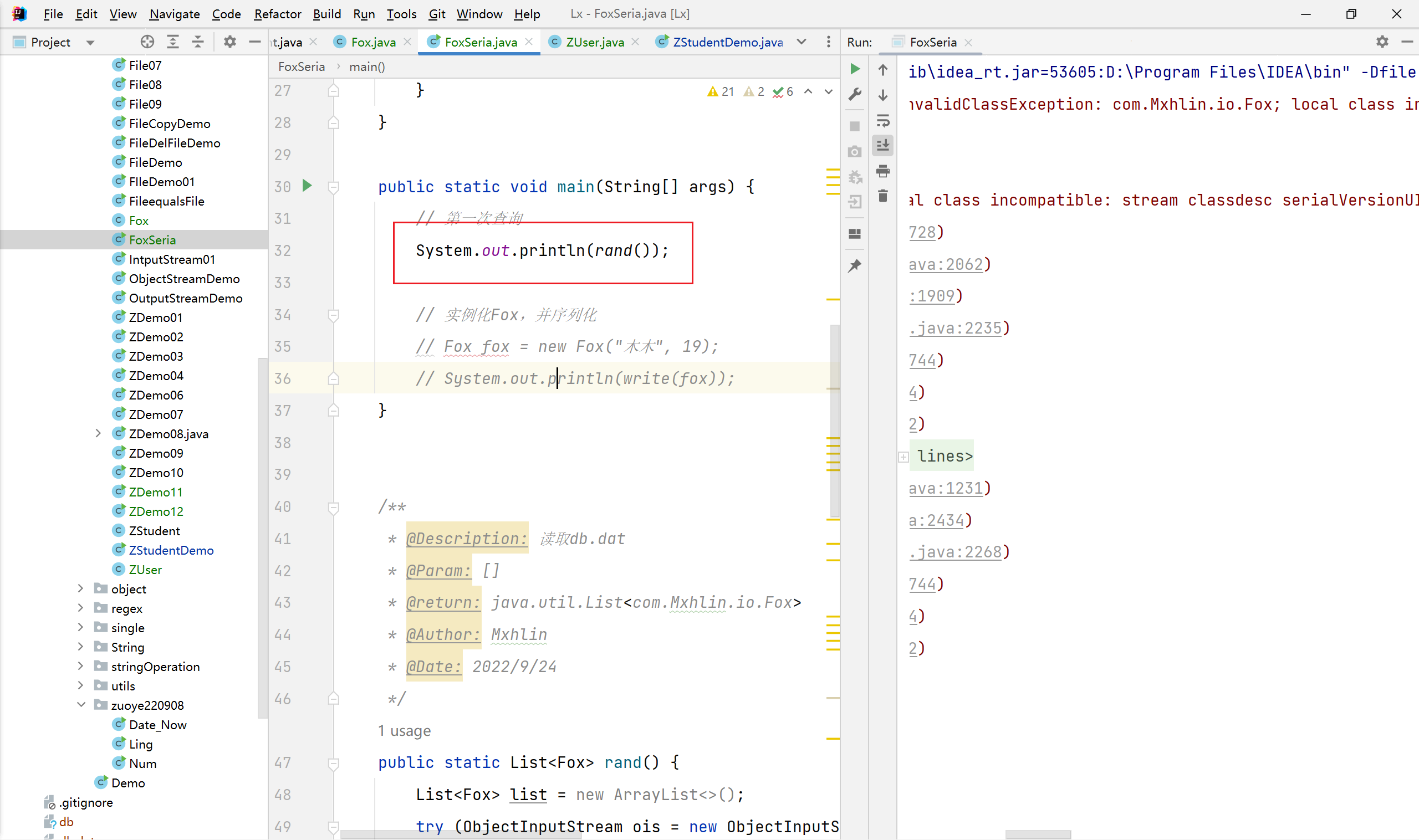
Task: Collapse the zuoye220908 folder
Action: (x=81, y=705)
